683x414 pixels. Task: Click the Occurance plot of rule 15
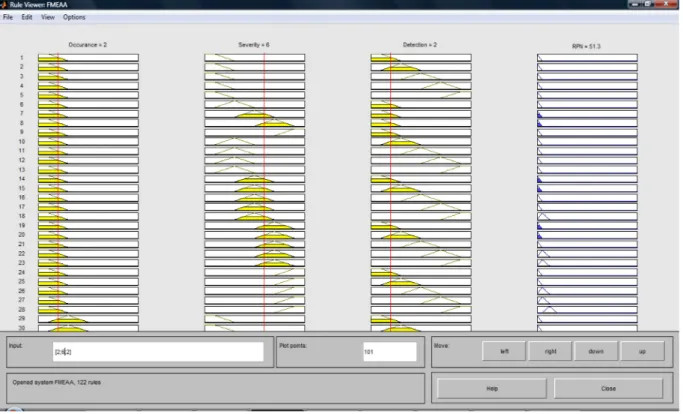(88, 189)
